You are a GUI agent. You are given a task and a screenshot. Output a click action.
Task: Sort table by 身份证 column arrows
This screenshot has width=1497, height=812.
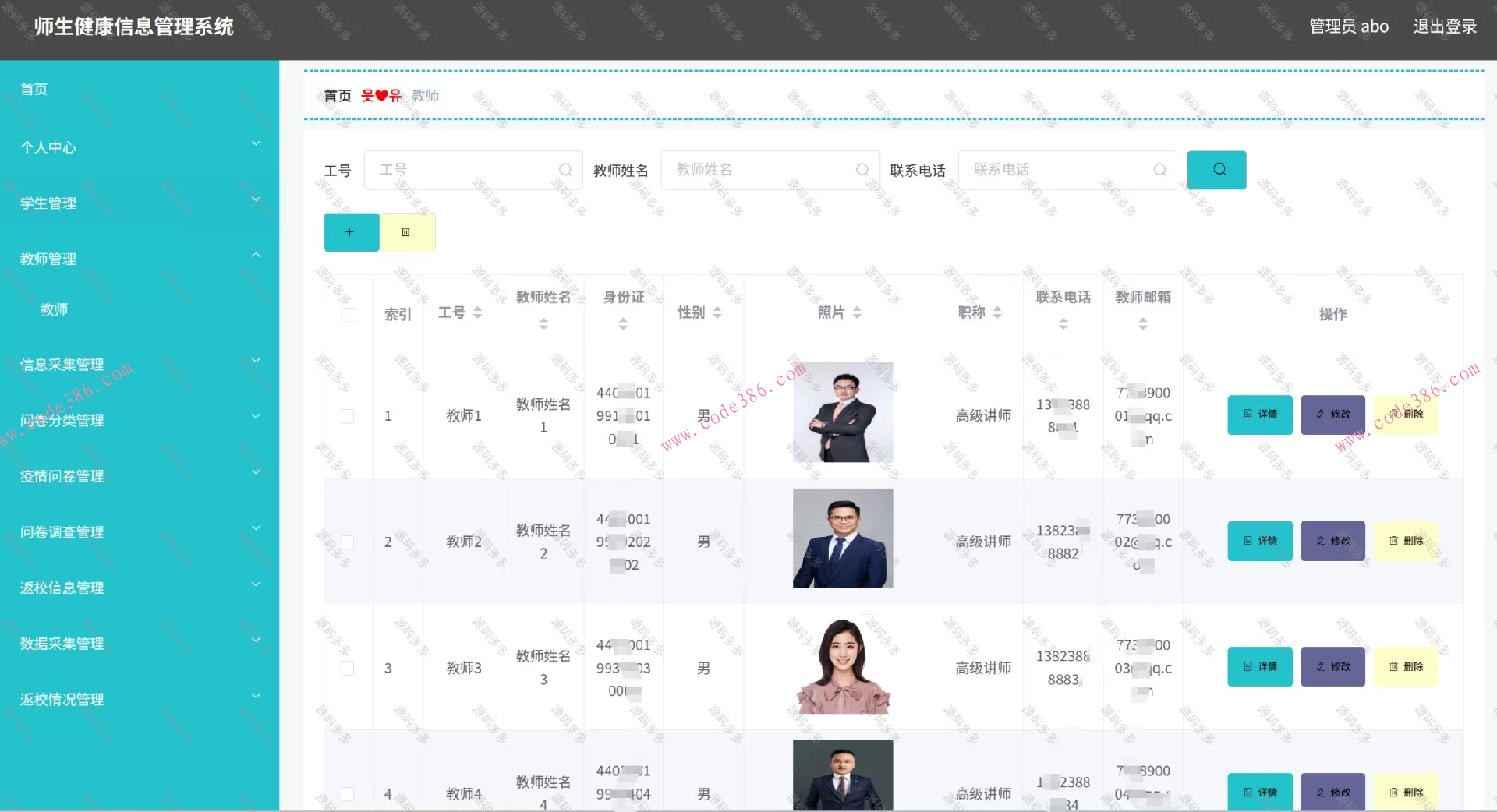coord(623,324)
